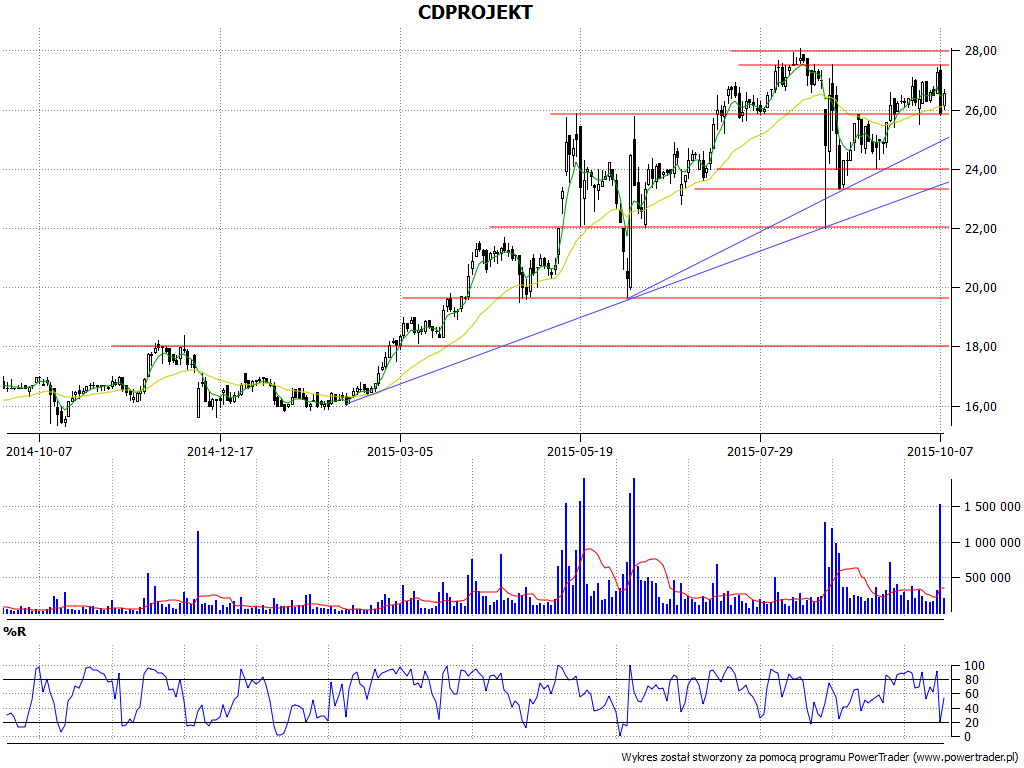Click the 22,00 price axis label

[x=982, y=229]
